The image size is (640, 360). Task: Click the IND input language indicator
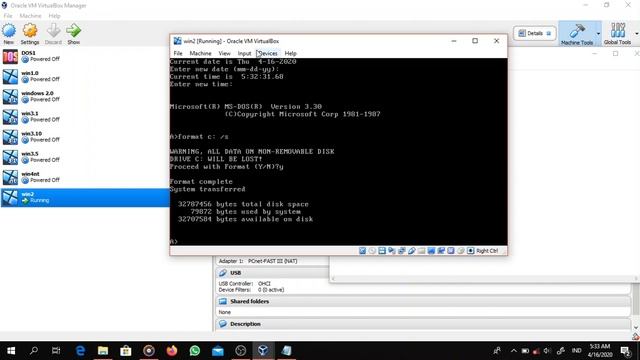[576, 351]
